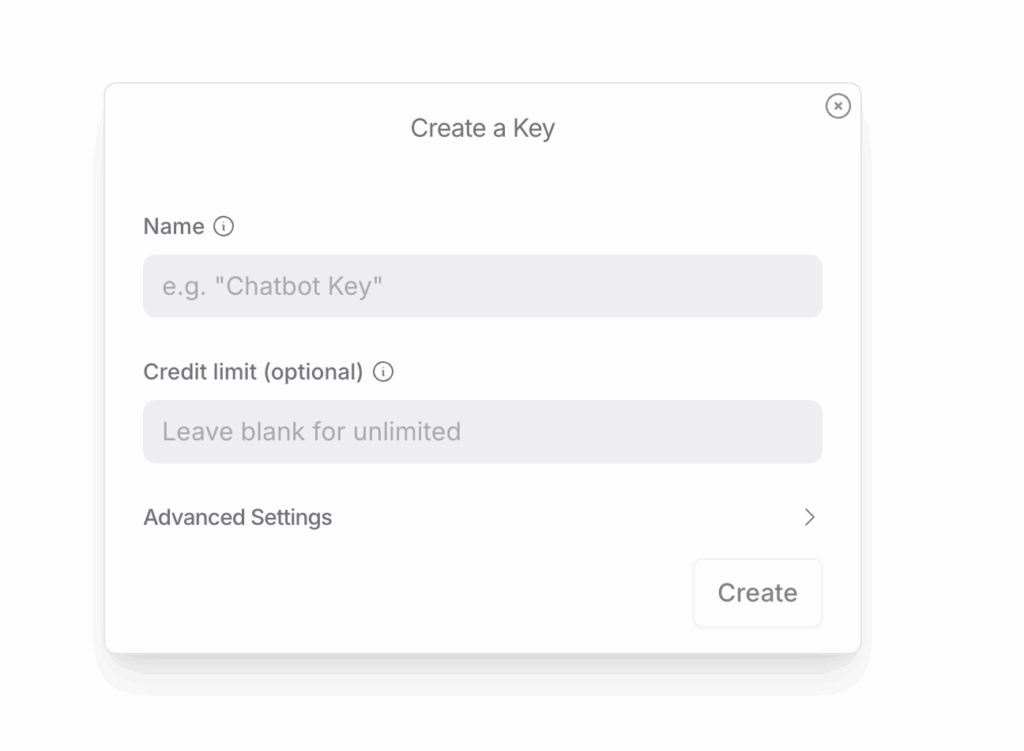The width and height of the screenshot is (1024, 751).
Task: Dismiss the dialog using the X icon
Action: coord(838,106)
